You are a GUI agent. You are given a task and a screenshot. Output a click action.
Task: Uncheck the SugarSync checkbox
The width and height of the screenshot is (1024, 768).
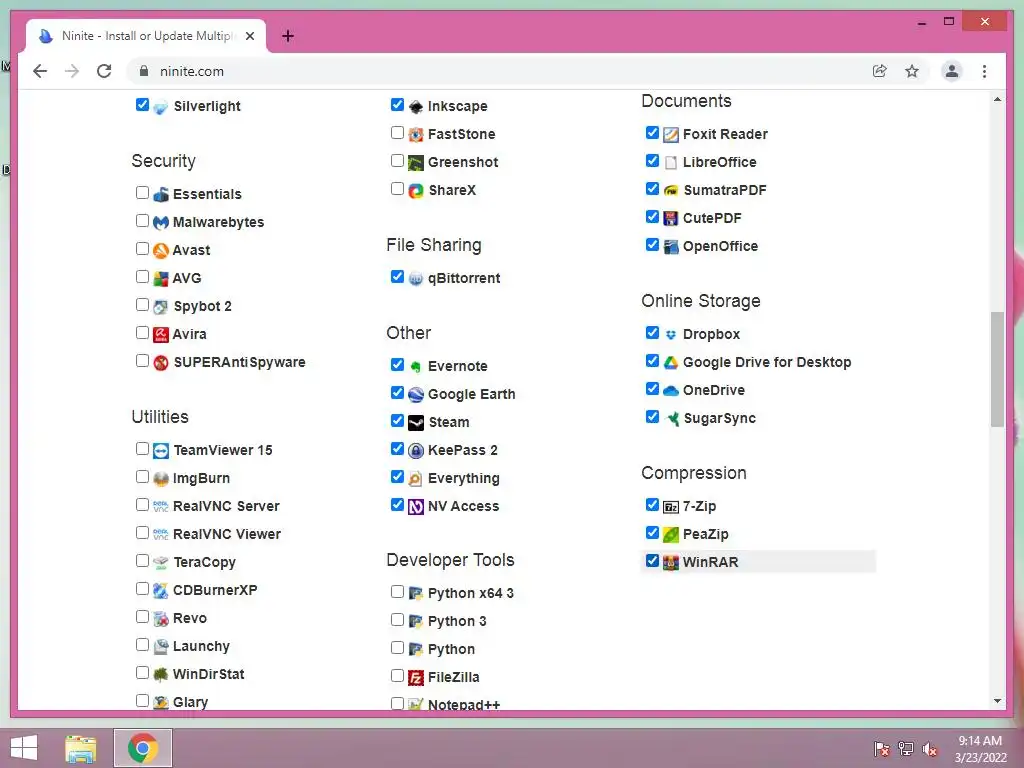coord(652,417)
